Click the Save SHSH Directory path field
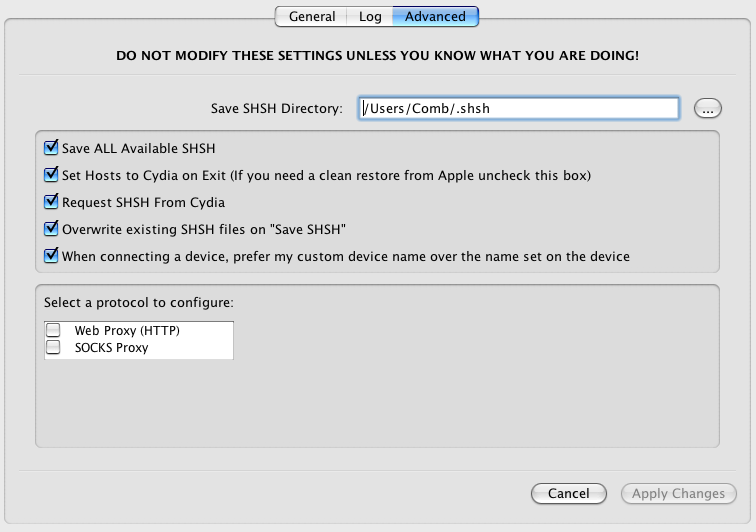Viewport: 756px width, 532px height. point(519,108)
